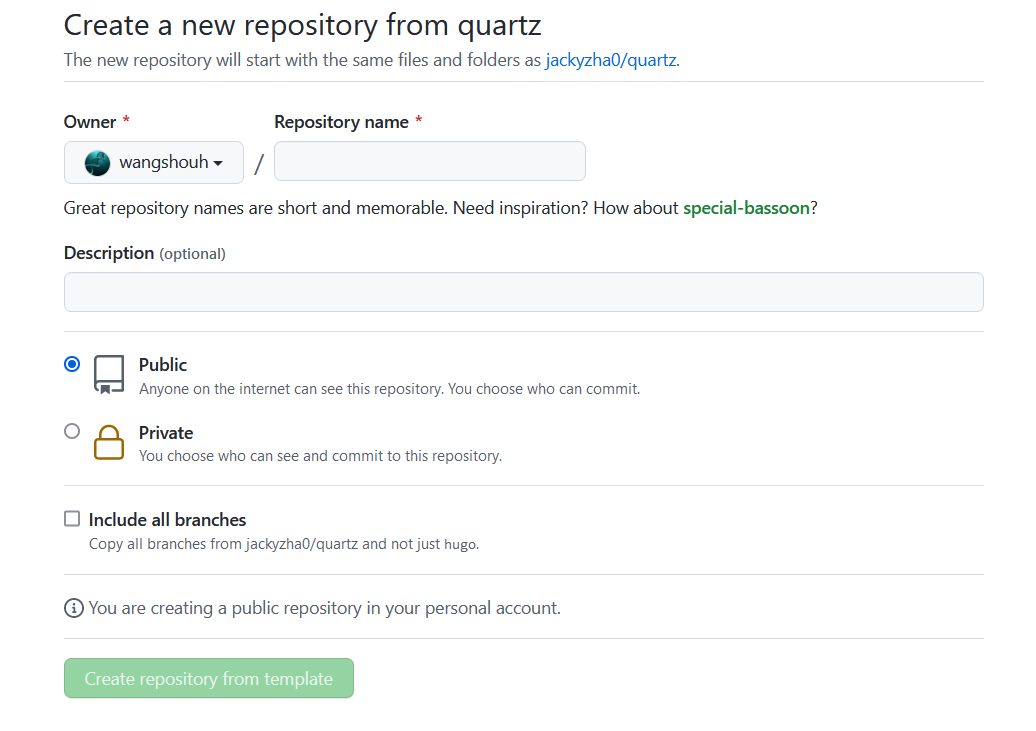This screenshot has width=1036, height=731.
Task: Click the Public visibility label text
Action: pyautogui.click(x=163, y=365)
